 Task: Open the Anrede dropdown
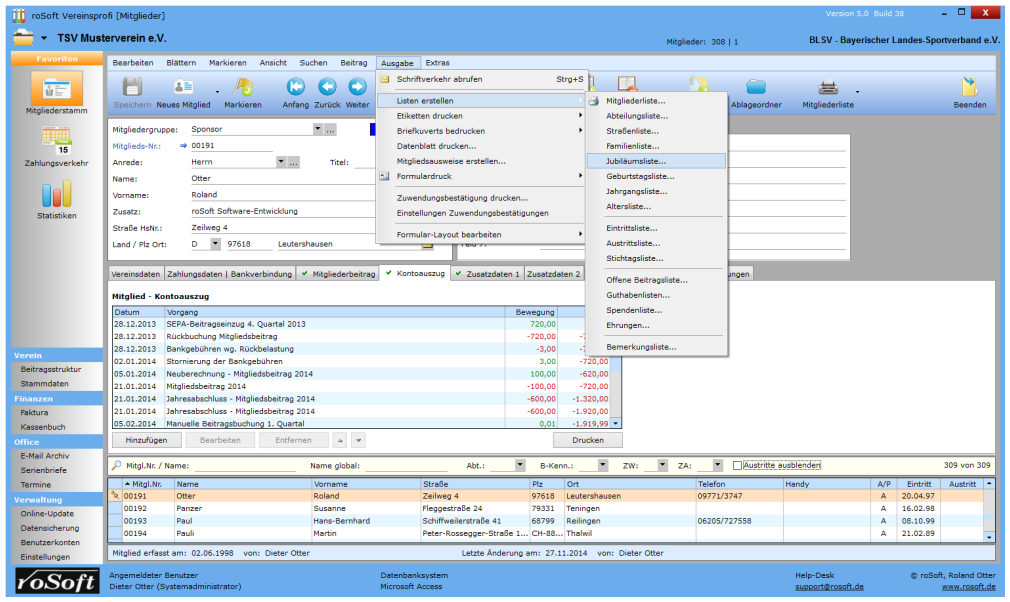click(x=281, y=162)
